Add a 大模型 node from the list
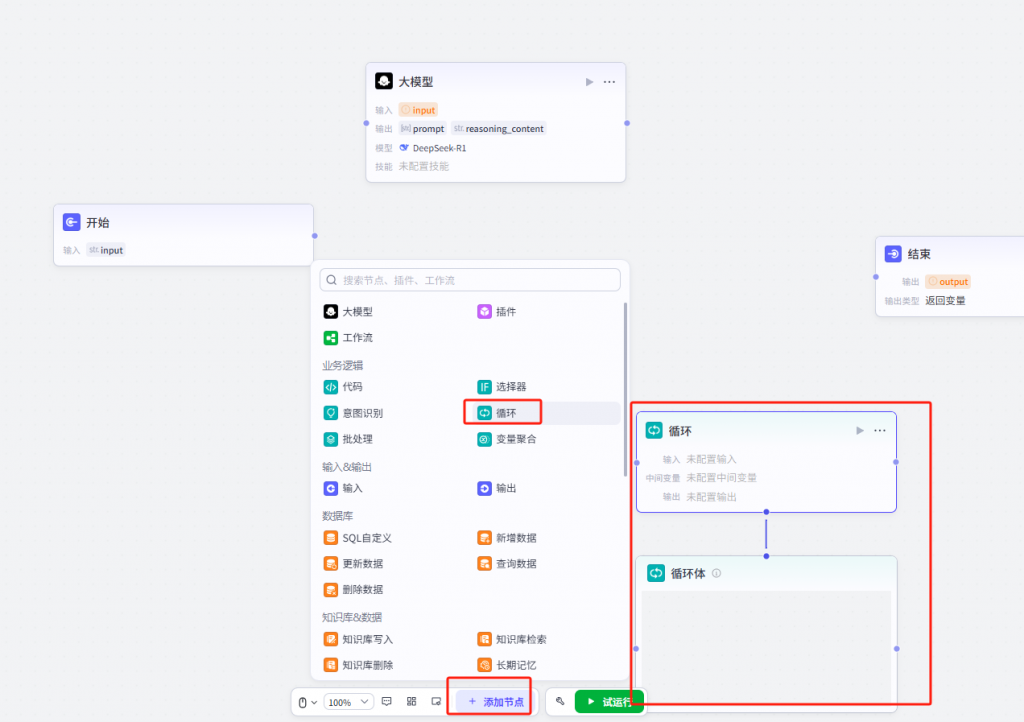 349,311
